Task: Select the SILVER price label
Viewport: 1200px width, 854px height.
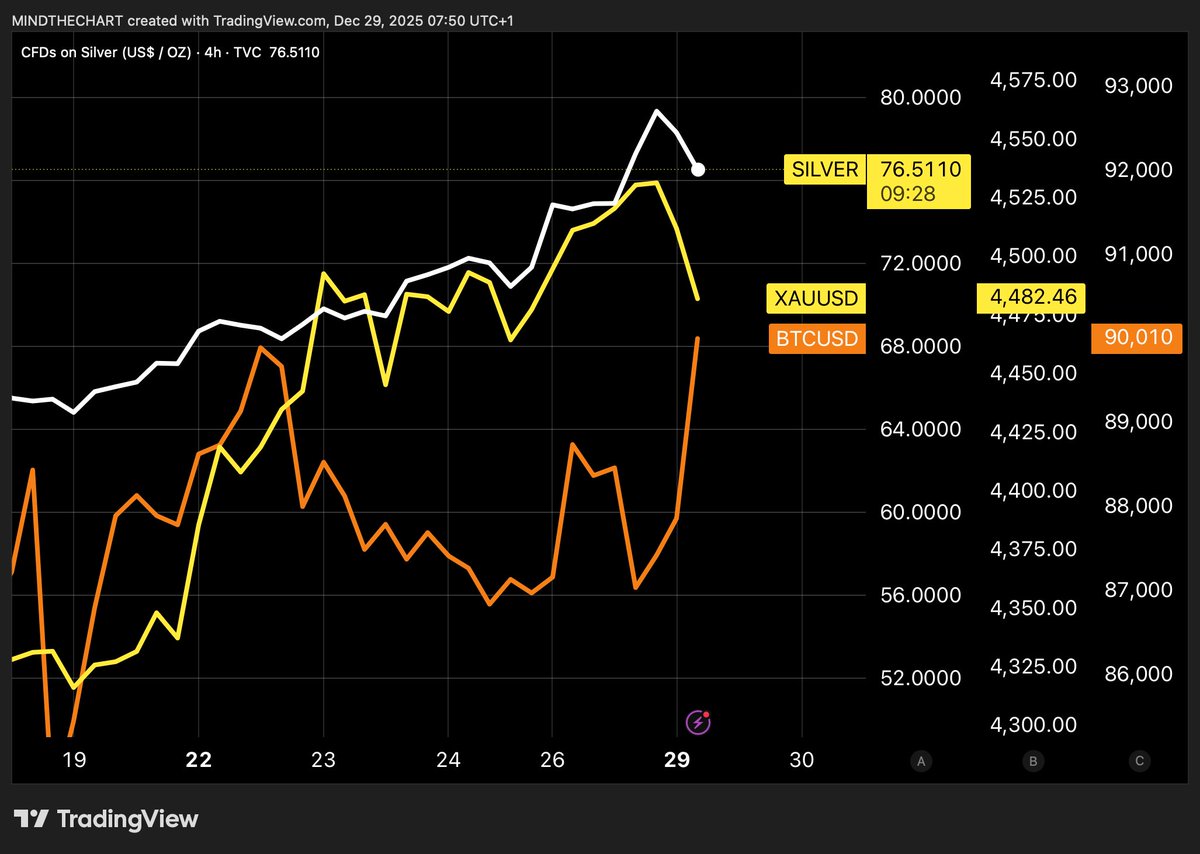Action: click(x=824, y=169)
